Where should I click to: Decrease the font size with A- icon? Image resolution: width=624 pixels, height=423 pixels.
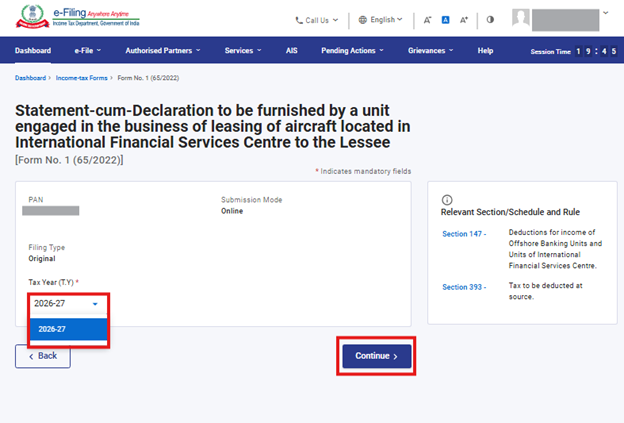[428, 19]
